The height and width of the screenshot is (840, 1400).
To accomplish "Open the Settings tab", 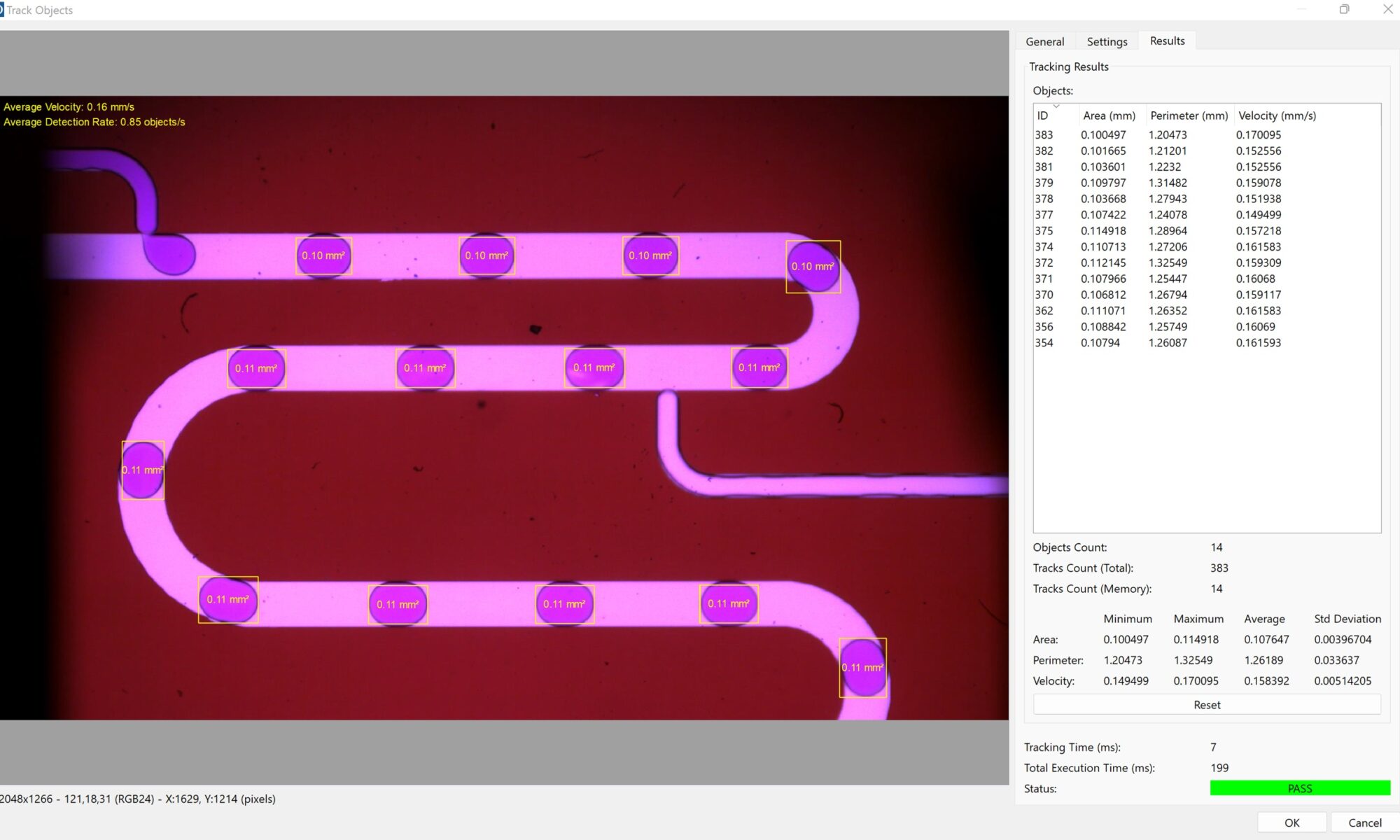I will 1107,41.
